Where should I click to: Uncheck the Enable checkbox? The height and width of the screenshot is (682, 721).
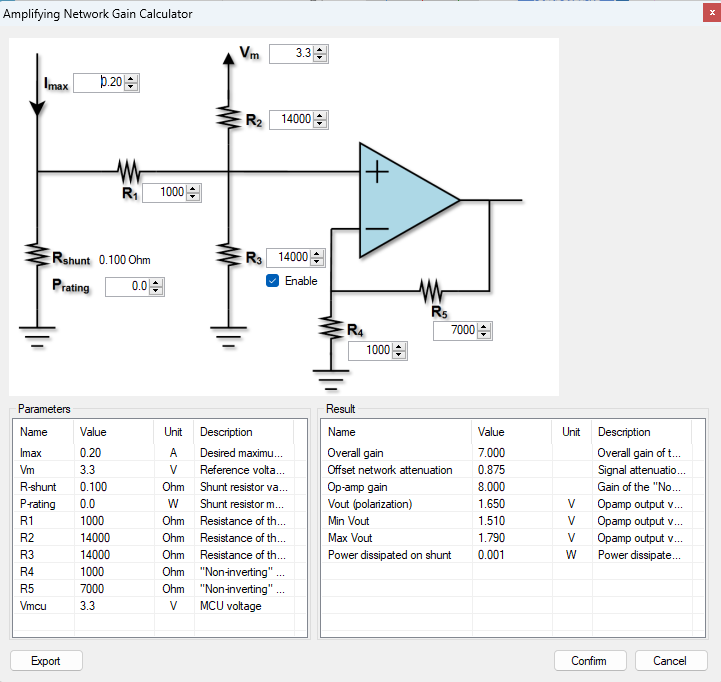272,281
